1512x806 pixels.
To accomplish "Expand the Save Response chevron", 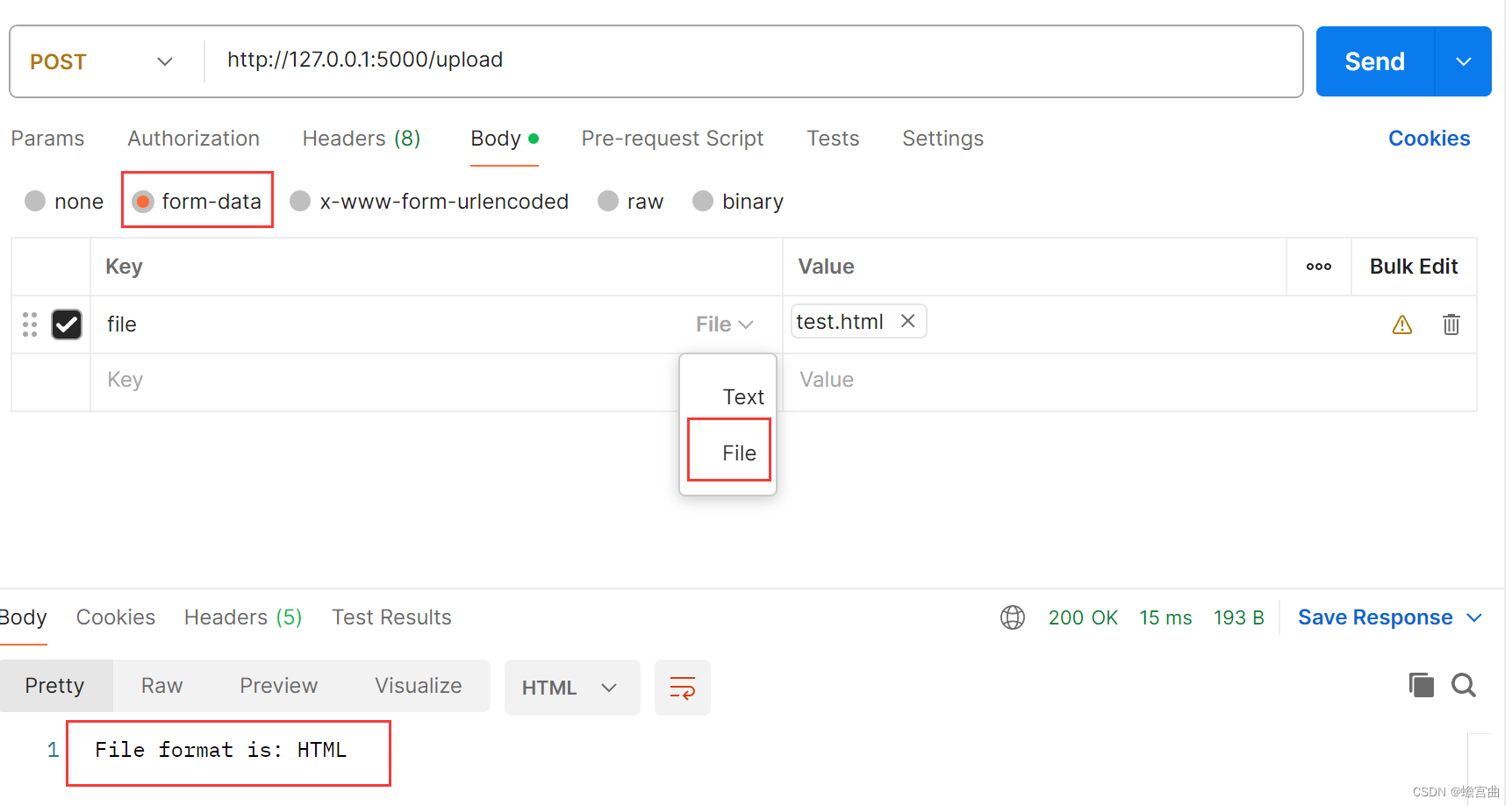I will [1474, 617].
